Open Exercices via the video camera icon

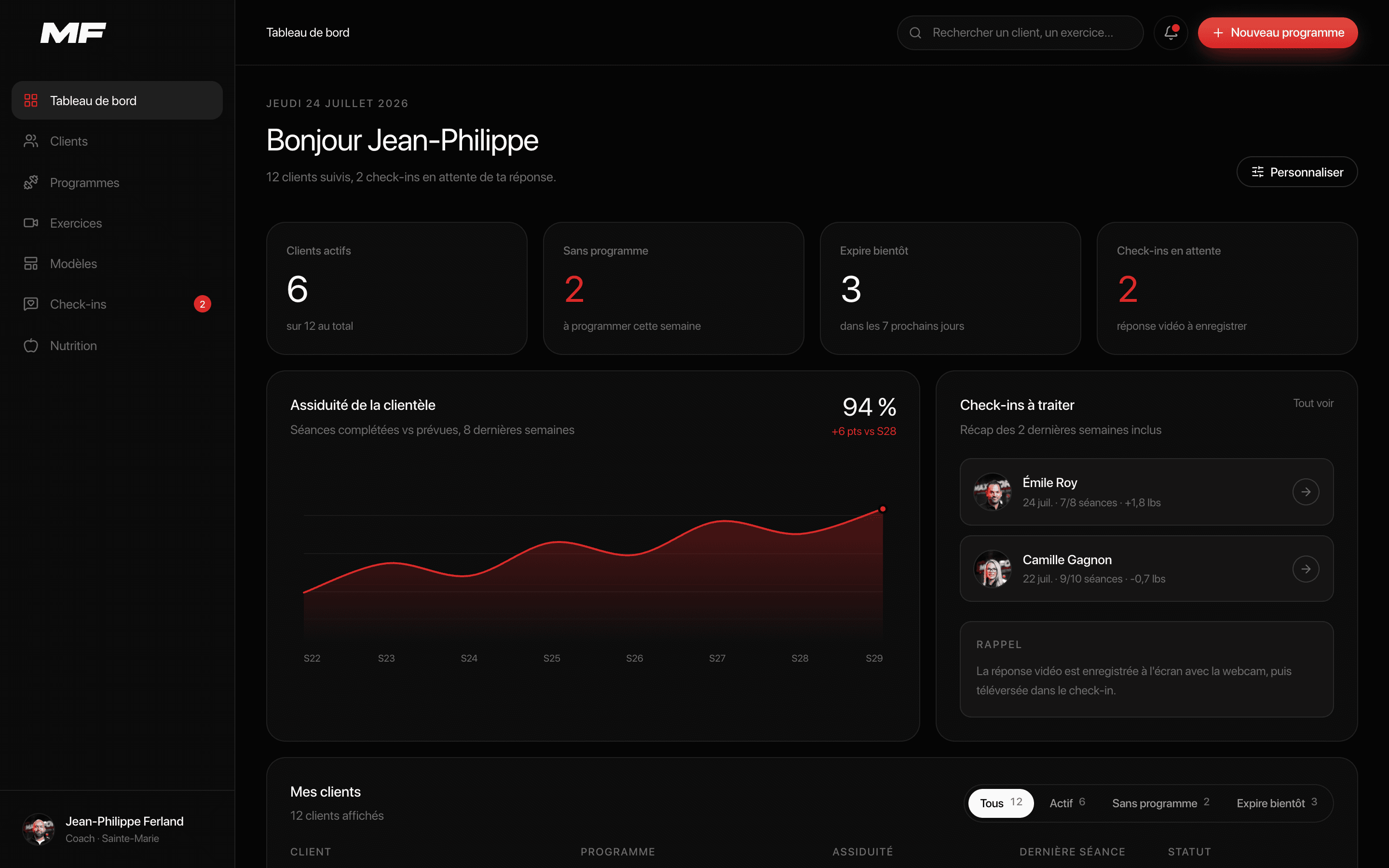click(31, 223)
